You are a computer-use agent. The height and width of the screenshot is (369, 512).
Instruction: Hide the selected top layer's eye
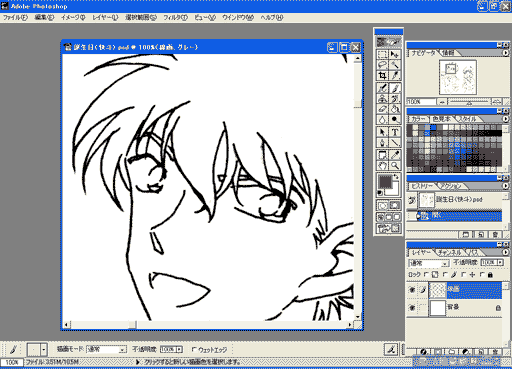(412, 290)
